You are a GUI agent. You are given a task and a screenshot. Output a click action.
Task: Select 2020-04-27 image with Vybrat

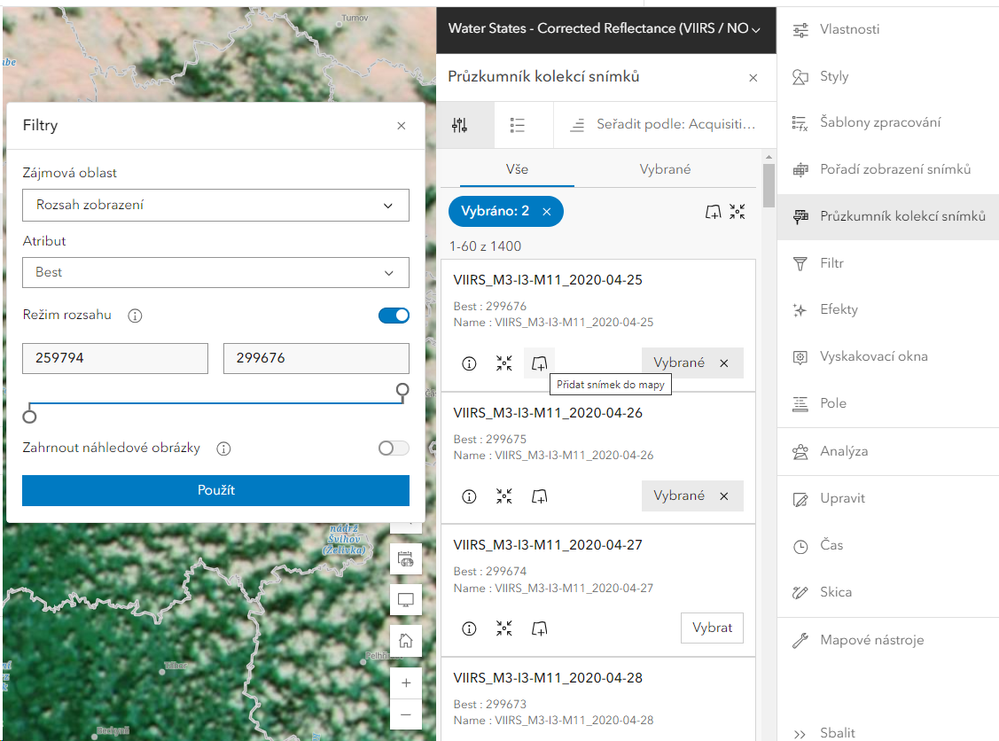712,628
